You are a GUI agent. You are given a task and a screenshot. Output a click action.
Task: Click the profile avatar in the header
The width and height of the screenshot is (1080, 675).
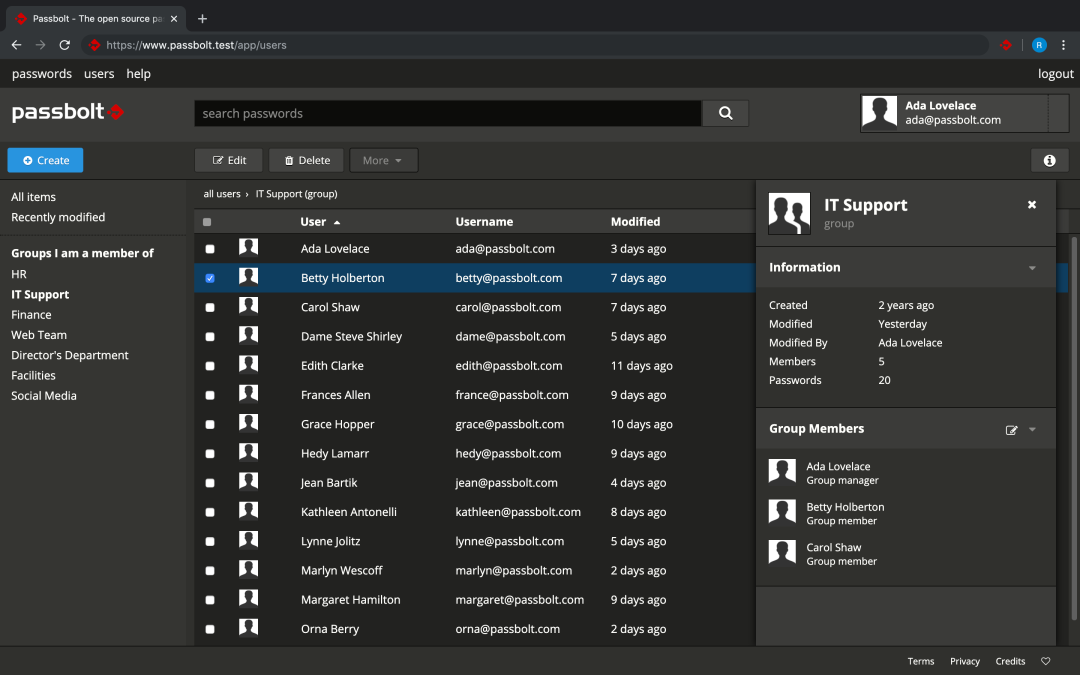point(880,113)
